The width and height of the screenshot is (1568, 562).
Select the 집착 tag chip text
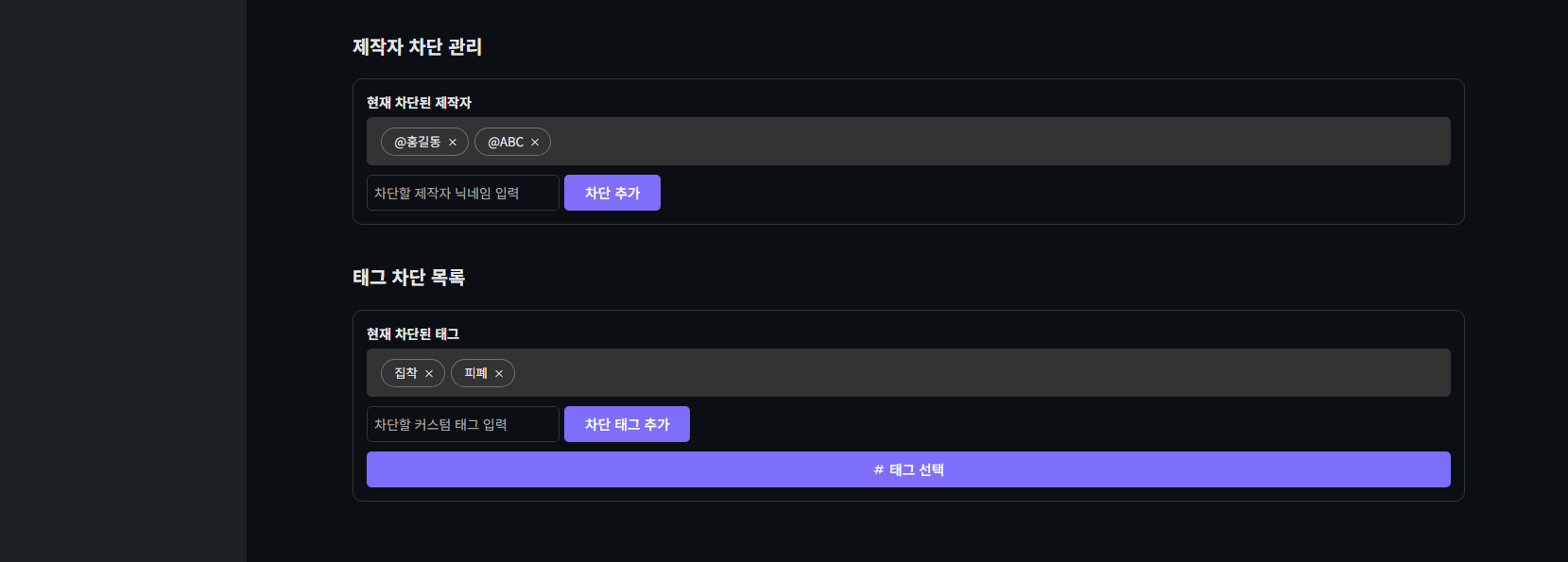click(405, 373)
